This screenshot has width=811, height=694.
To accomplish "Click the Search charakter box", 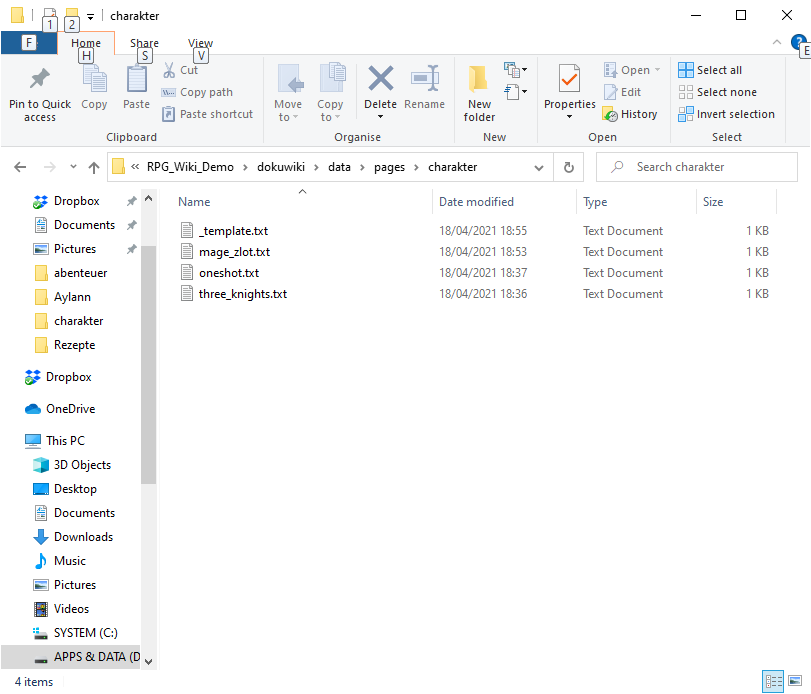I will point(697,167).
